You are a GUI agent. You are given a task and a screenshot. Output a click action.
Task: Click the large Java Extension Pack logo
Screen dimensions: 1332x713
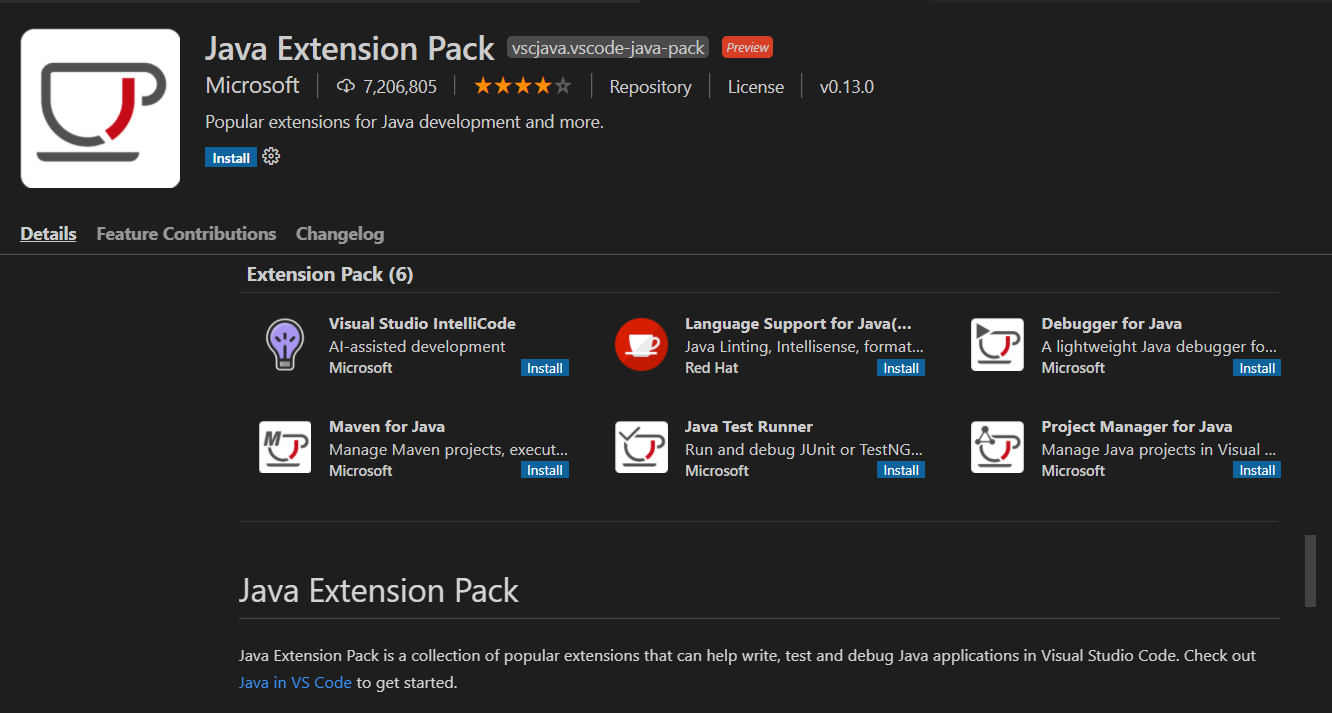coord(100,108)
